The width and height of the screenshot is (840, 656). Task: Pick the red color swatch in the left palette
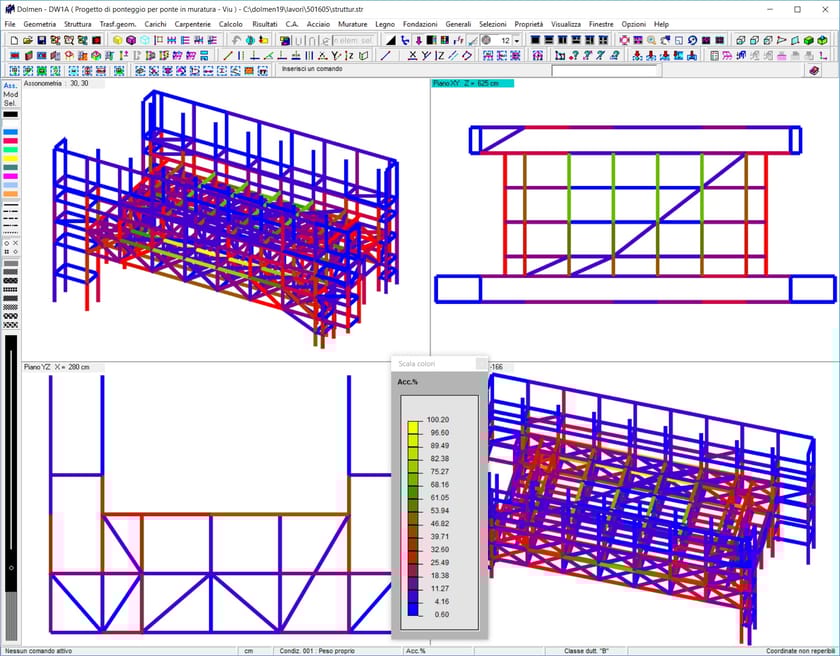[x=10, y=139]
